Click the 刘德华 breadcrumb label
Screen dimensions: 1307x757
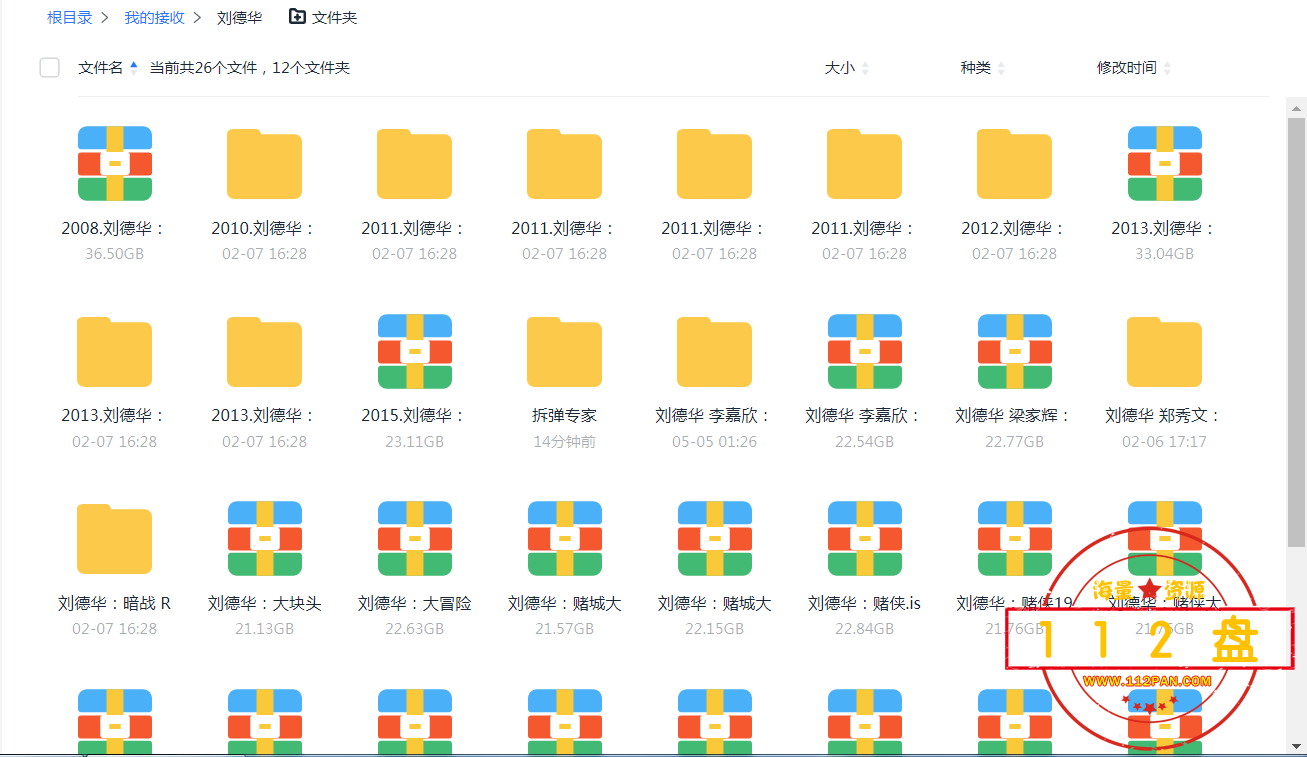tap(239, 17)
